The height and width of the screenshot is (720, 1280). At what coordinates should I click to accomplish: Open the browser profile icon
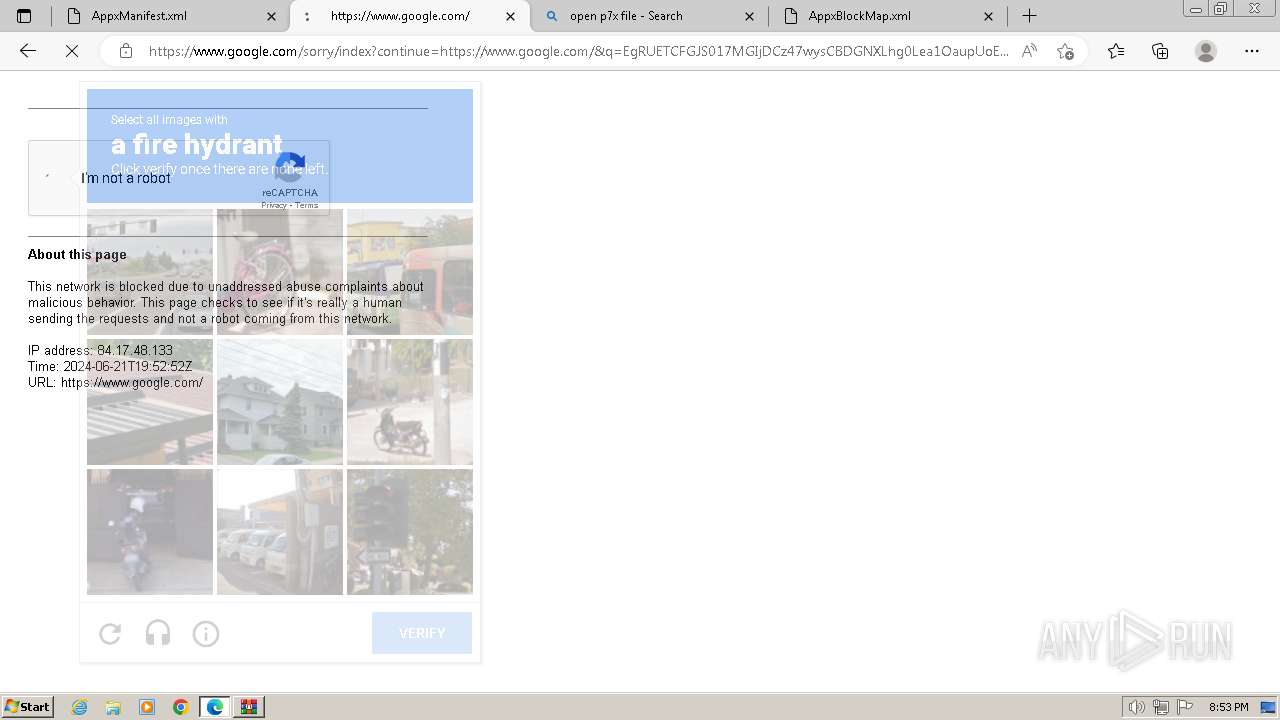click(1206, 51)
